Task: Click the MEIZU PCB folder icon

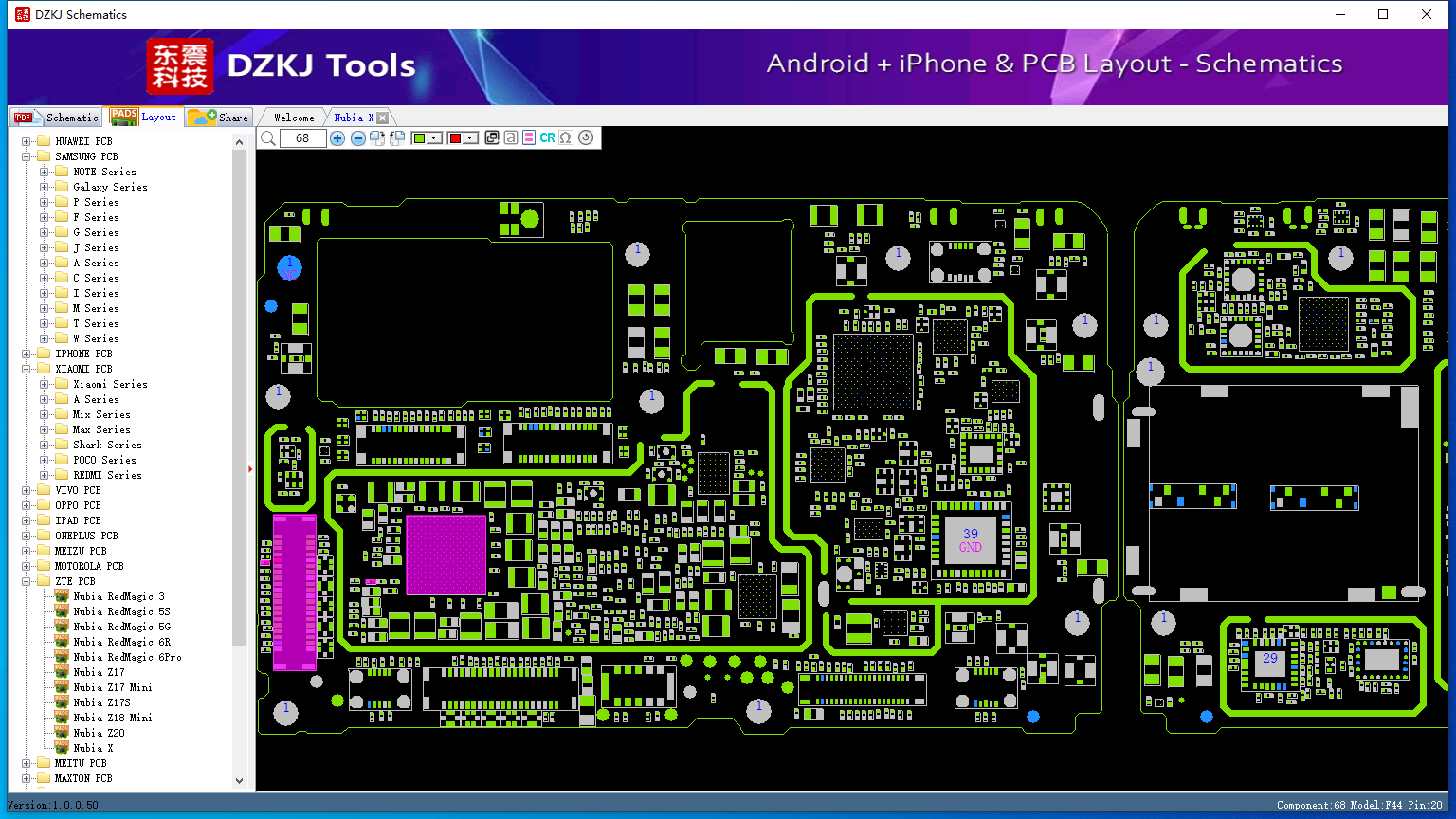Action: [x=43, y=551]
